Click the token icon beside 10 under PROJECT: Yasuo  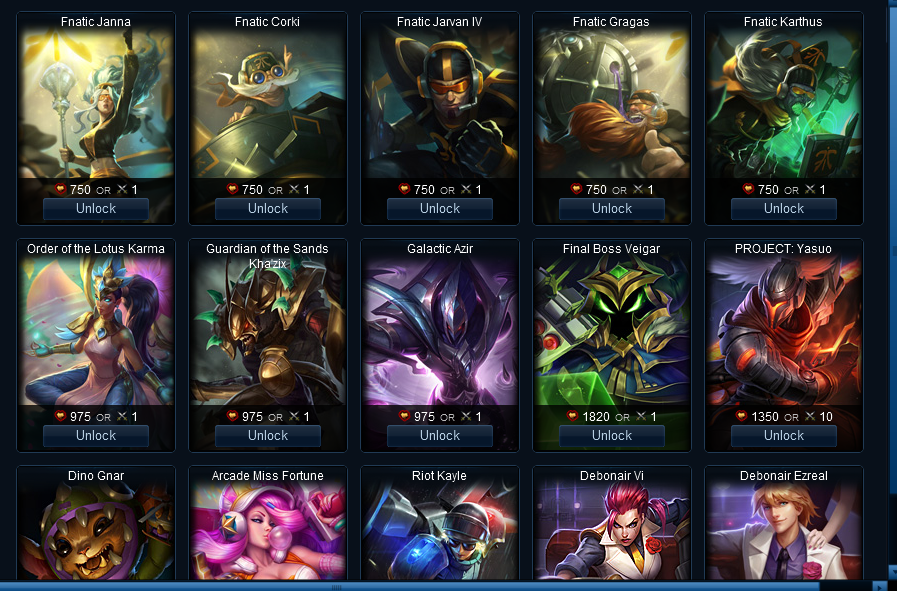pos(810,417)
